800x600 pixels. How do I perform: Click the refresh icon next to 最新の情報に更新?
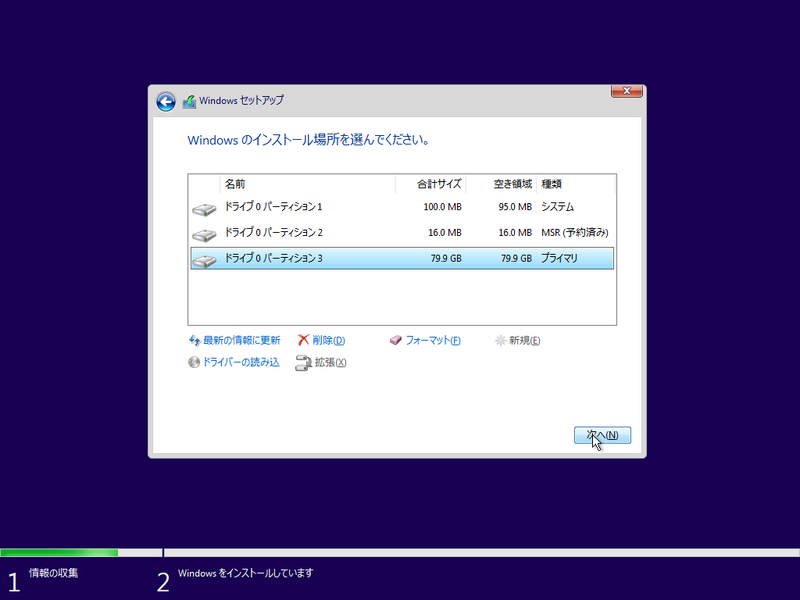pyautogui.click(x=195, y=340)
